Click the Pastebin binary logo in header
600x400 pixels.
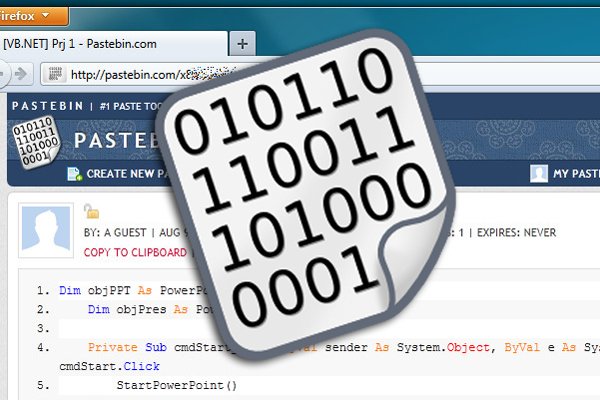[33, 138]
